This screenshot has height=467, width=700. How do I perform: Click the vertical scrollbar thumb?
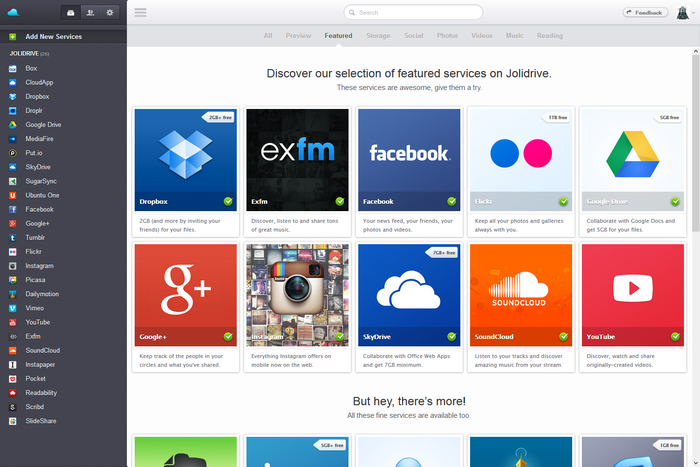click(696, 143)
